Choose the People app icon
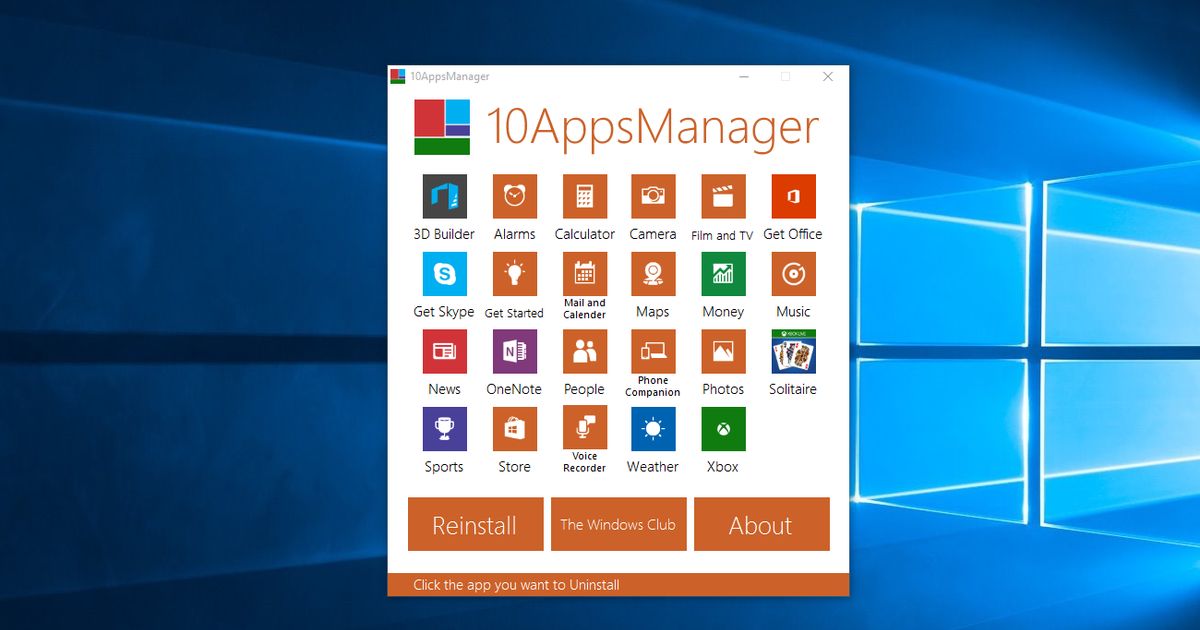This screenshot has width=1200, height=630. point(585,351)
